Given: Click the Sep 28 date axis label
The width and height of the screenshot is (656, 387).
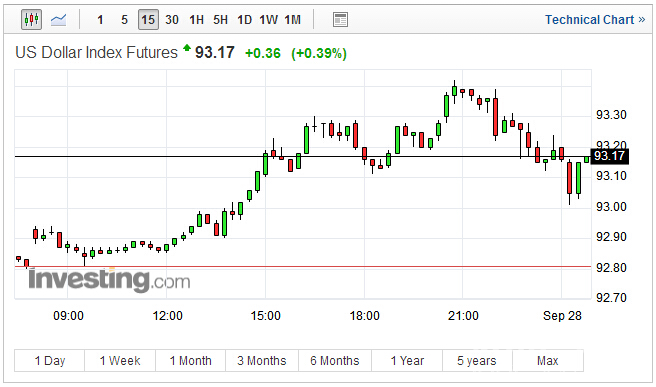Looking at the screenshot, I should 562,316.
